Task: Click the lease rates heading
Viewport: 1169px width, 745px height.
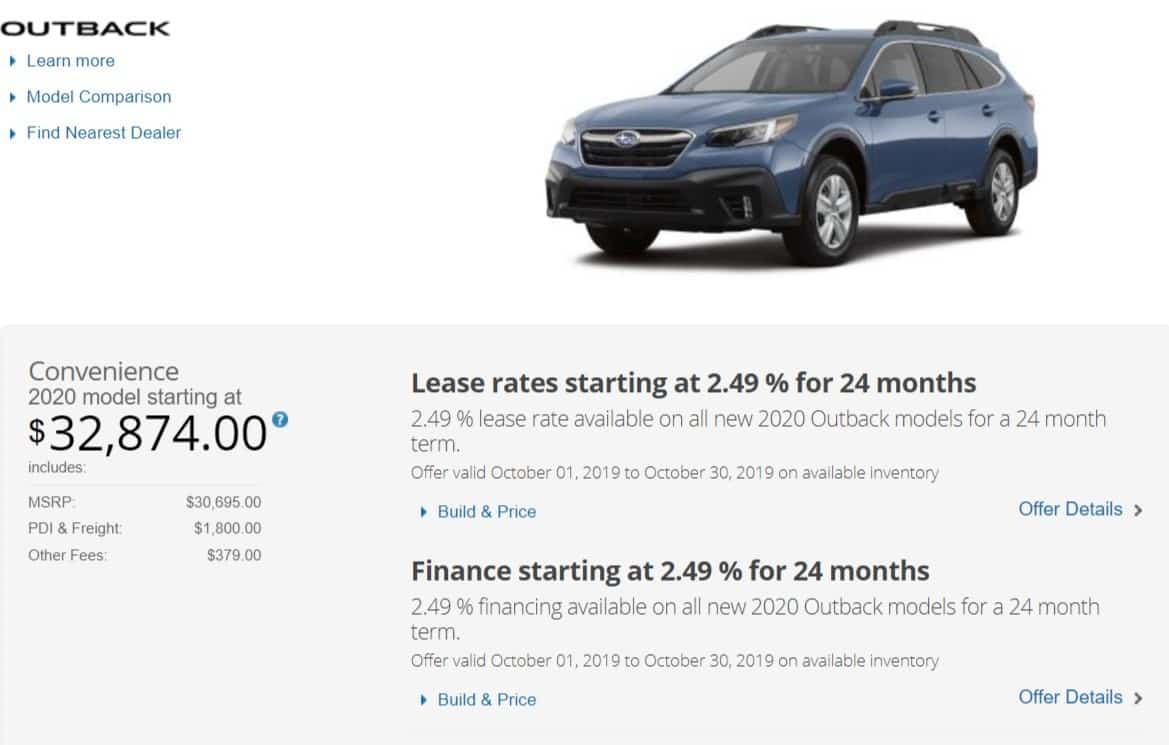Action: tap(694, 383)
